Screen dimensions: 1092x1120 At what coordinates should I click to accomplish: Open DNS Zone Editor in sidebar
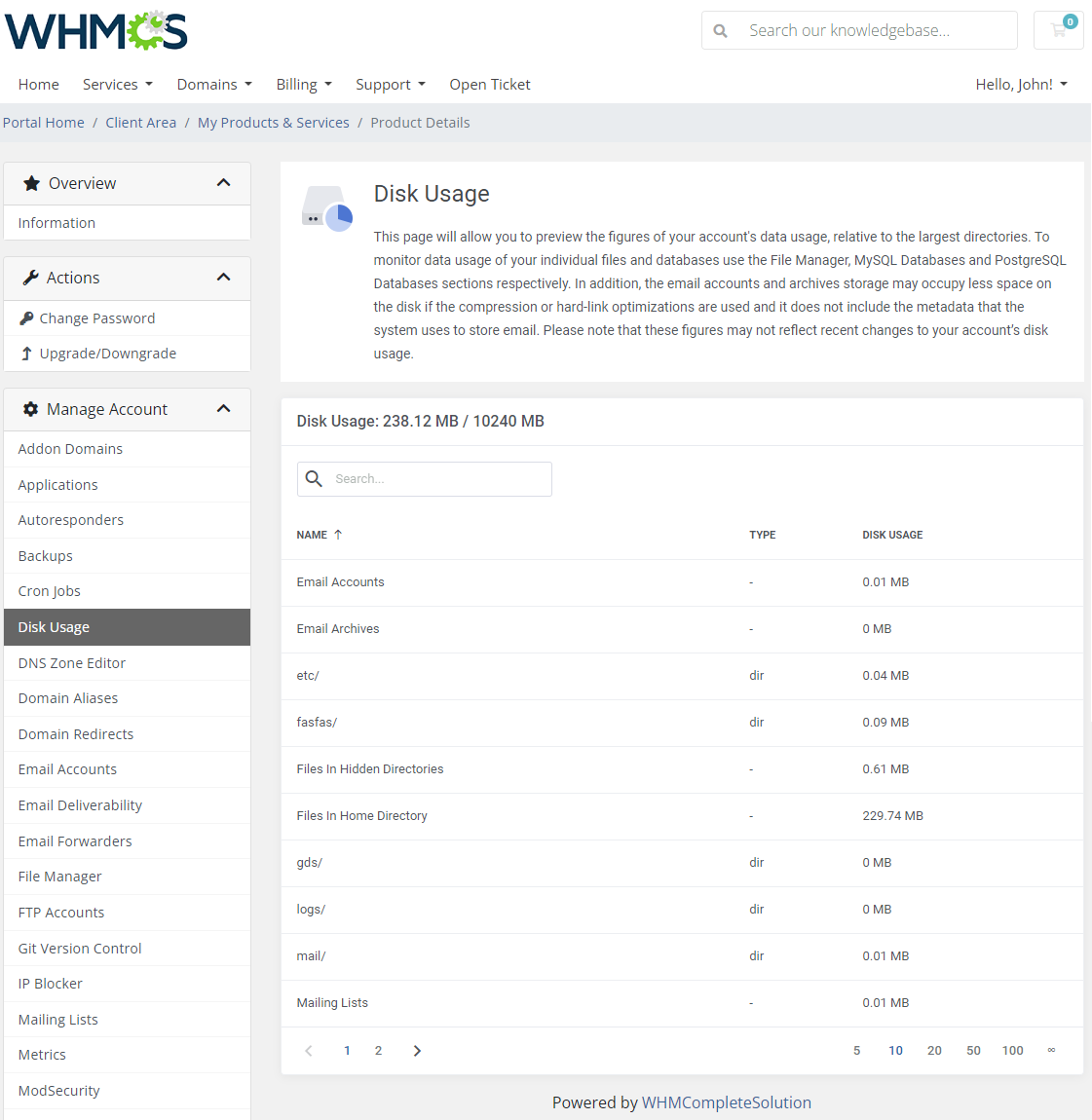click(x=128, y=663)
